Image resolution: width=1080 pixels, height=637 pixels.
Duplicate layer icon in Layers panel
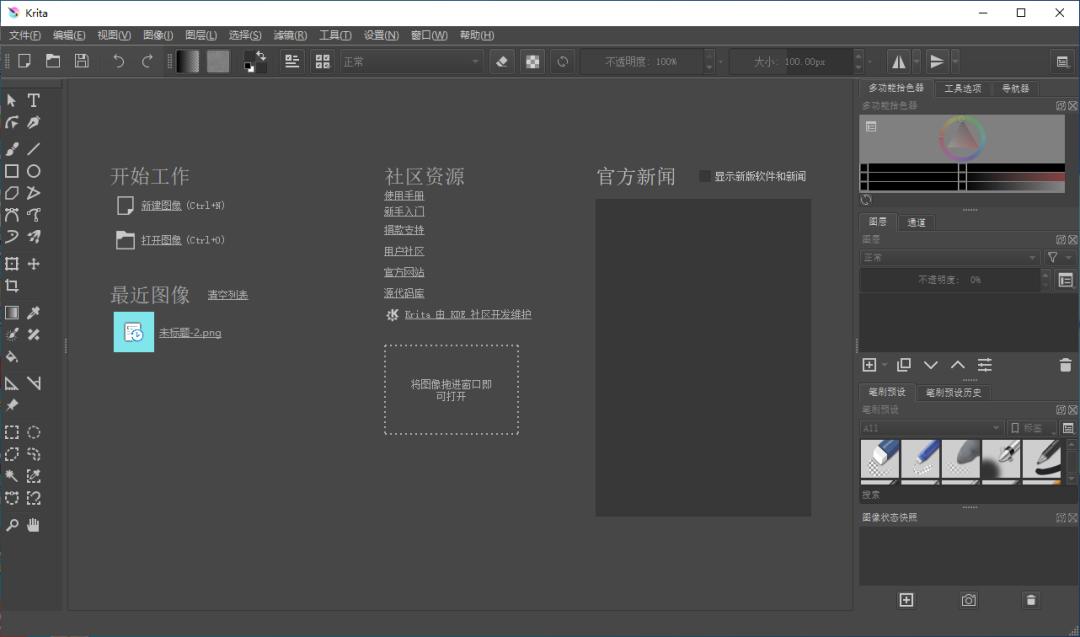(x=904, y=365)
